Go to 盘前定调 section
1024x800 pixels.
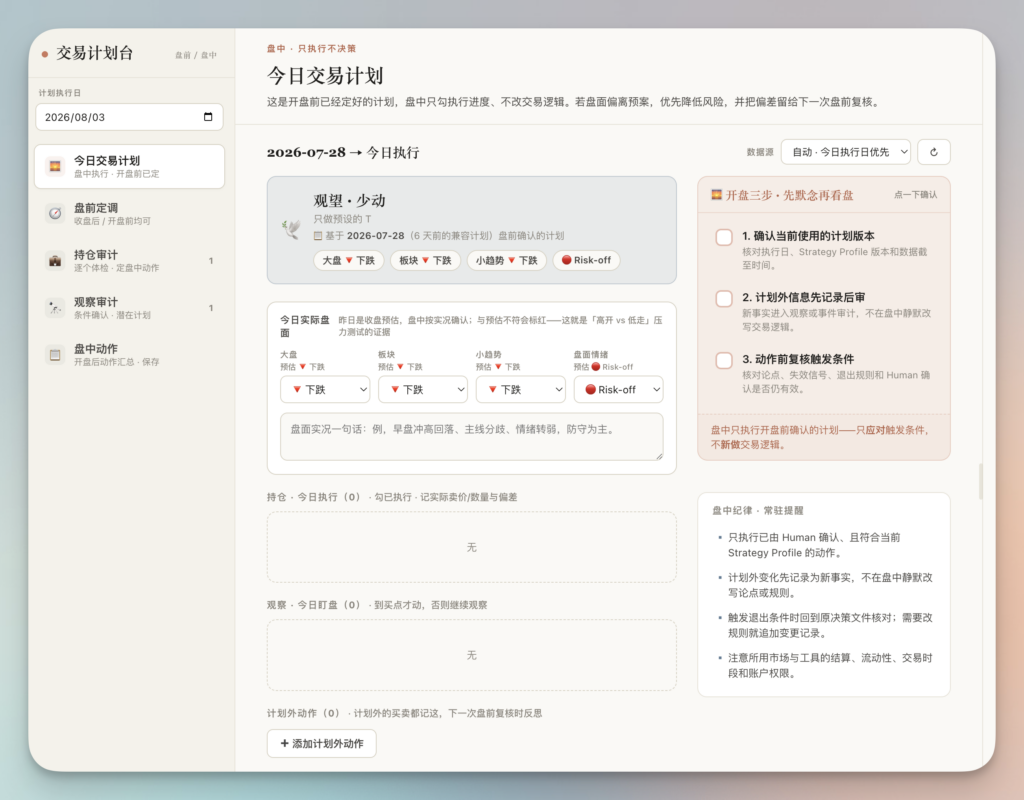[x=129, y=214]
